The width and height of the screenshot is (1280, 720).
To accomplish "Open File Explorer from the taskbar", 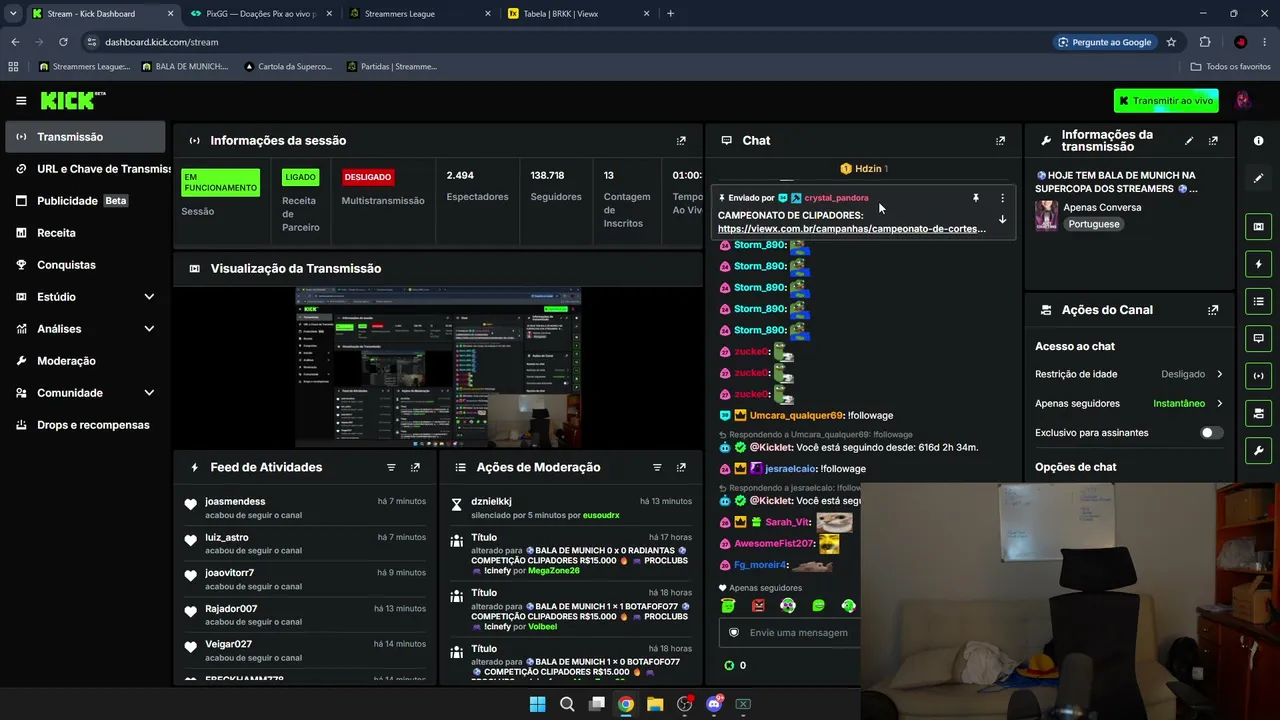I will (655, 704).
